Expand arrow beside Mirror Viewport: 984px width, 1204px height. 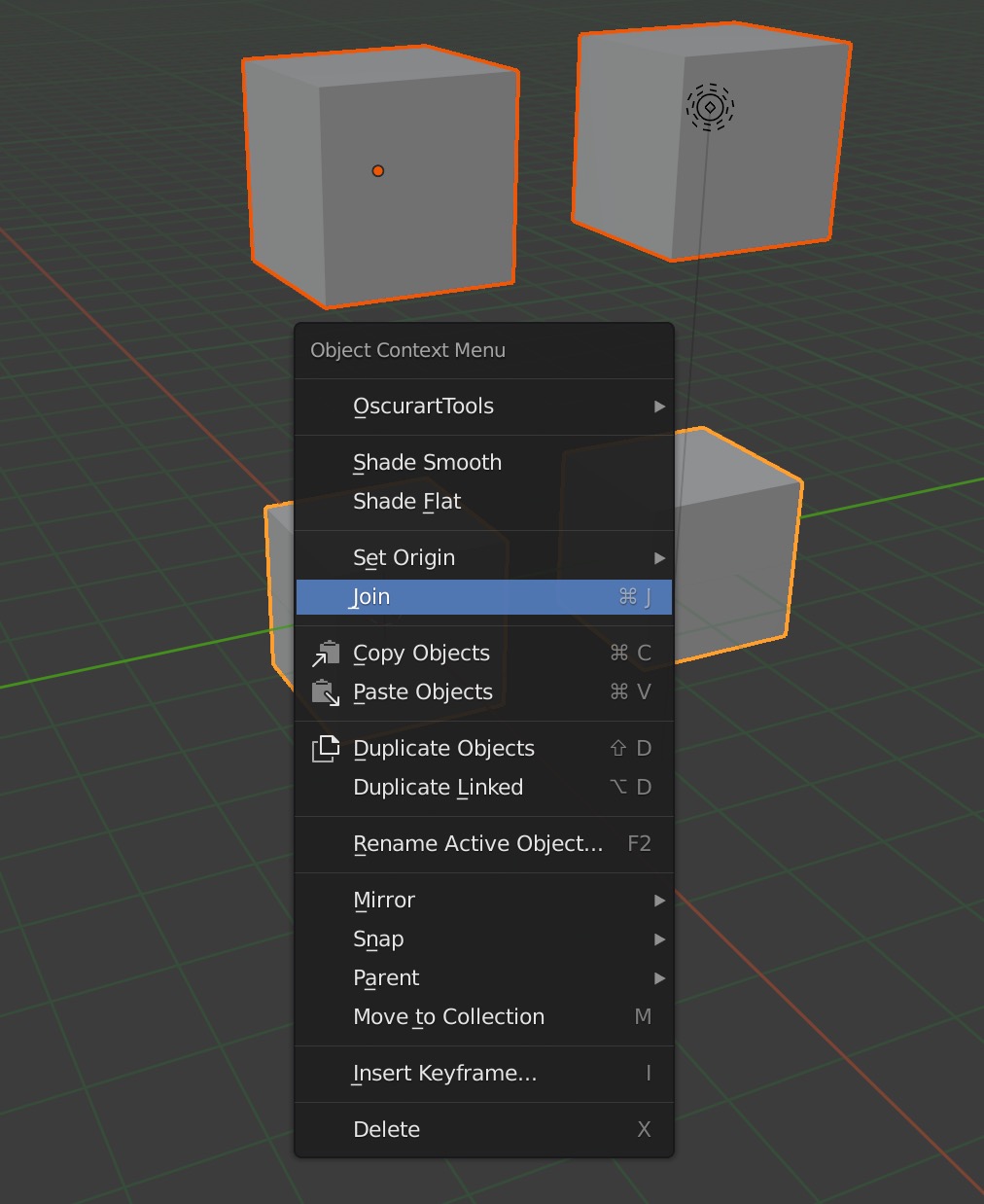point(659,901)
